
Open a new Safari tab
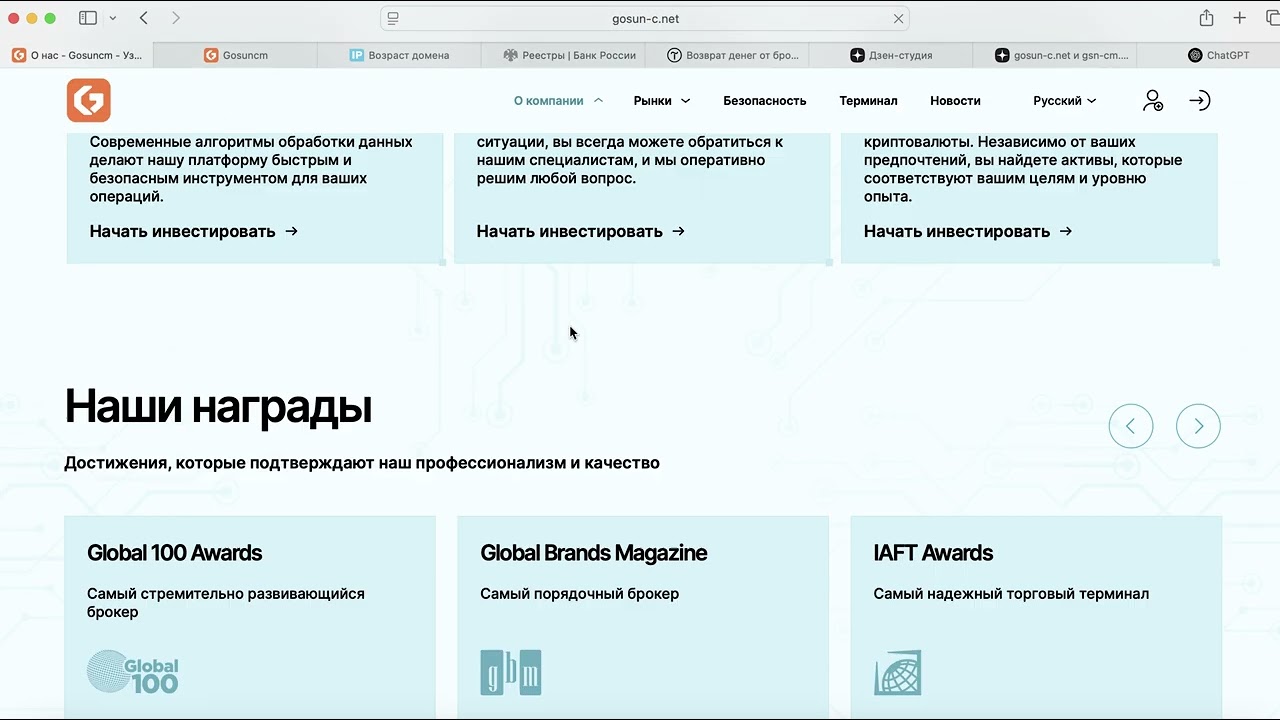[x=1240, y=18]
